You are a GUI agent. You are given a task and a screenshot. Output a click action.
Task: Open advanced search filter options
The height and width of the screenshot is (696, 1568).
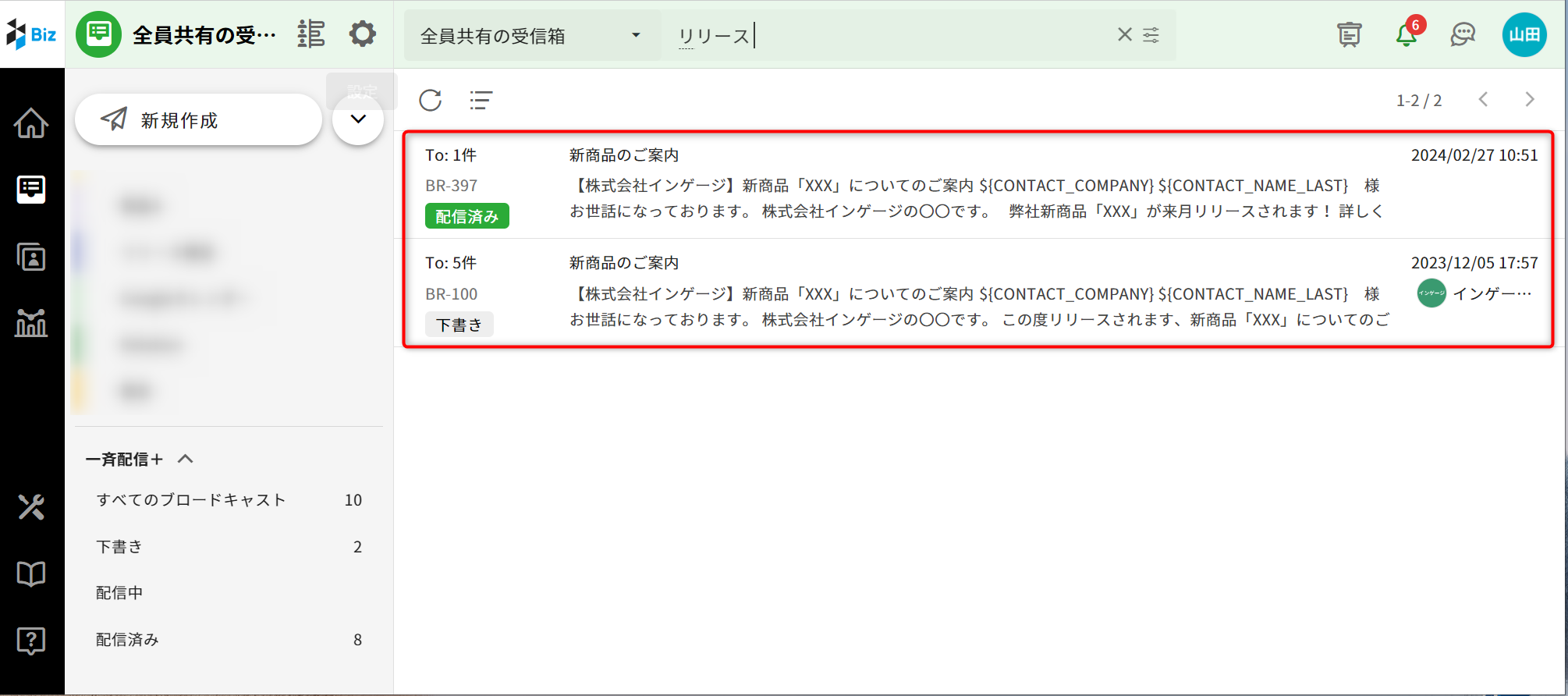click(1151, 34)
